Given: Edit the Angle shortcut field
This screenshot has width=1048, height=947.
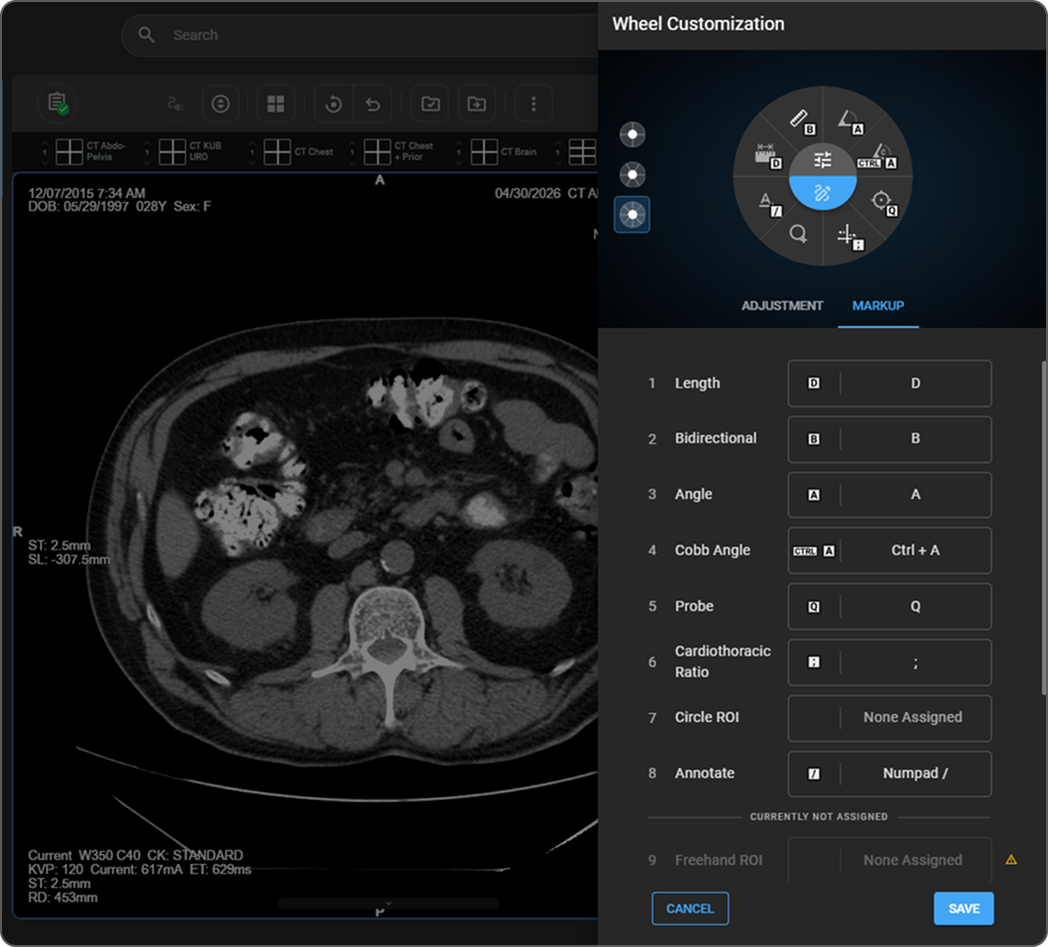Looking at the screenshot, I should (x=890, y=495).
